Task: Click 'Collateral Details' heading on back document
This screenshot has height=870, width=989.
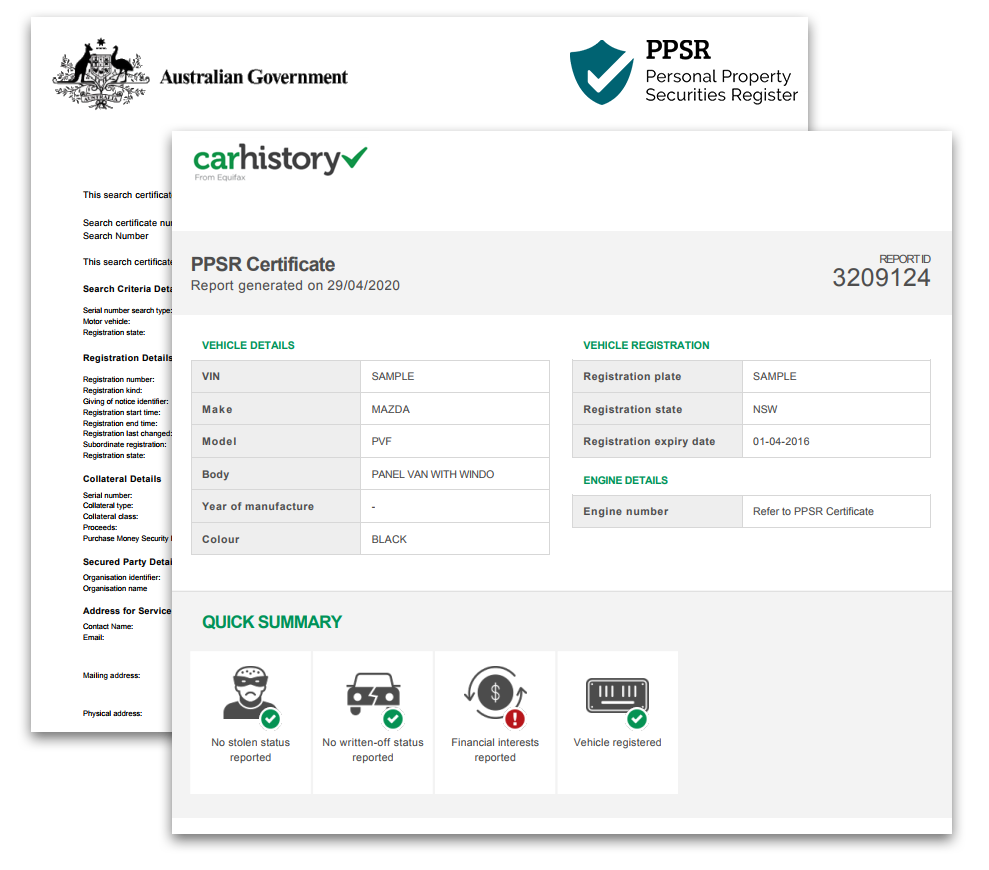Action: click(122, 479)
